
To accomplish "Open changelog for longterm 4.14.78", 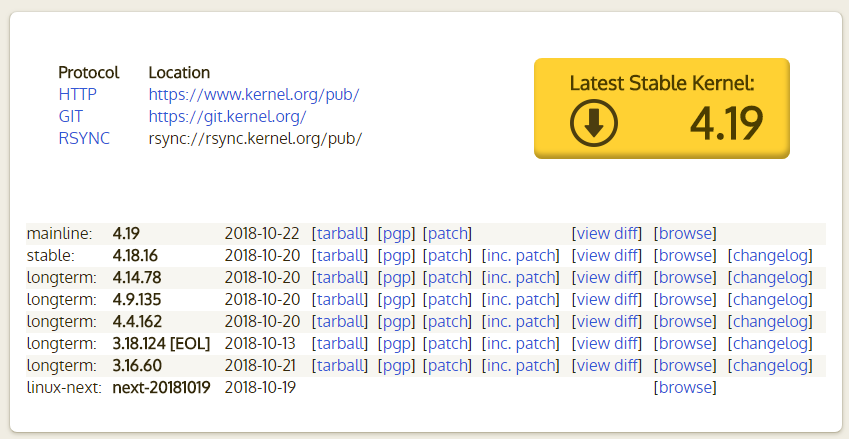I will tap(770, 278).
